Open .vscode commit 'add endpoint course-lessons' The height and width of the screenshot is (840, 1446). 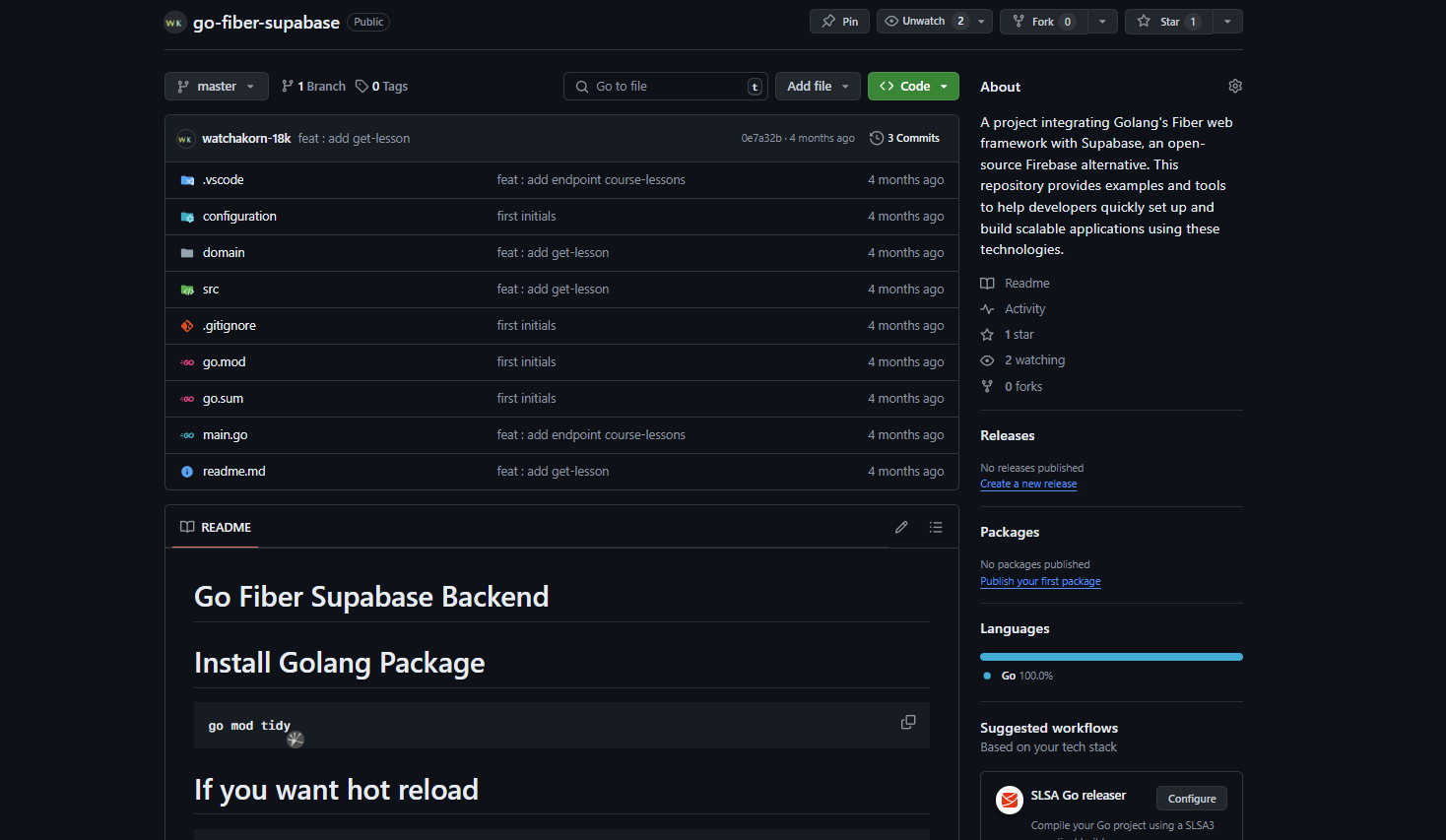click(x=591, y=180)
